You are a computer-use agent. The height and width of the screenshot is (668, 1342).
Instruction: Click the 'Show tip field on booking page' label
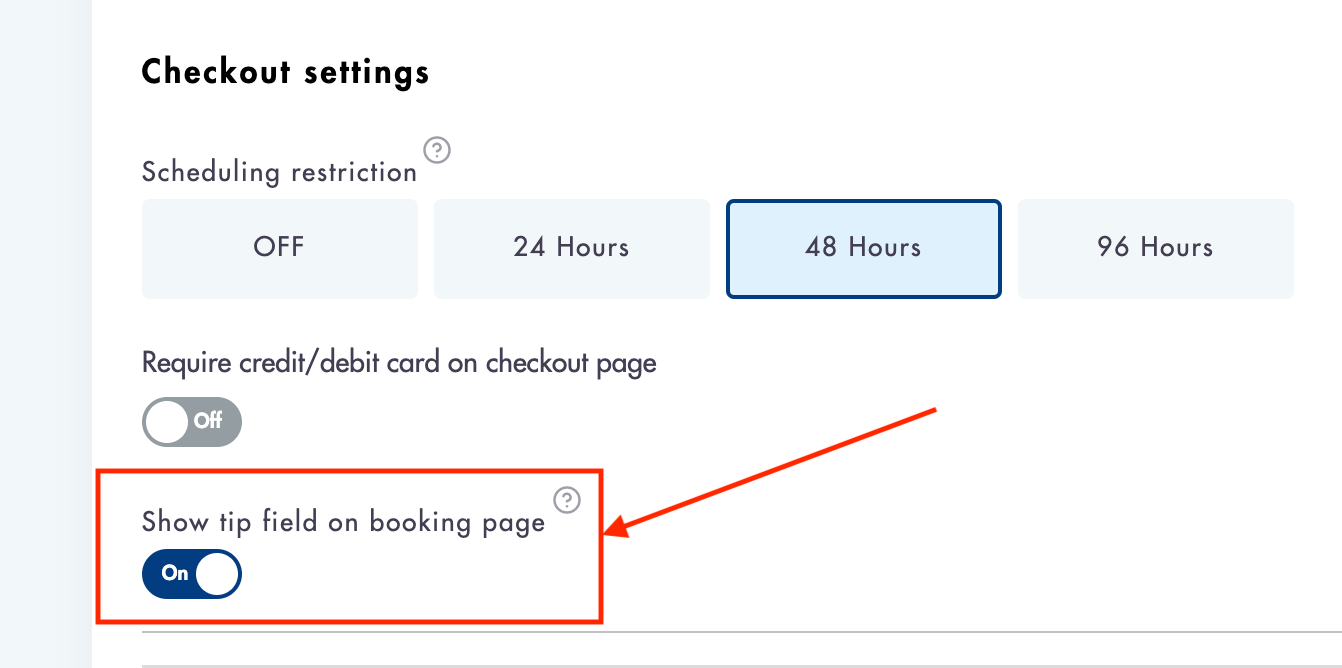pyautogui.click(x=343, y=522)
